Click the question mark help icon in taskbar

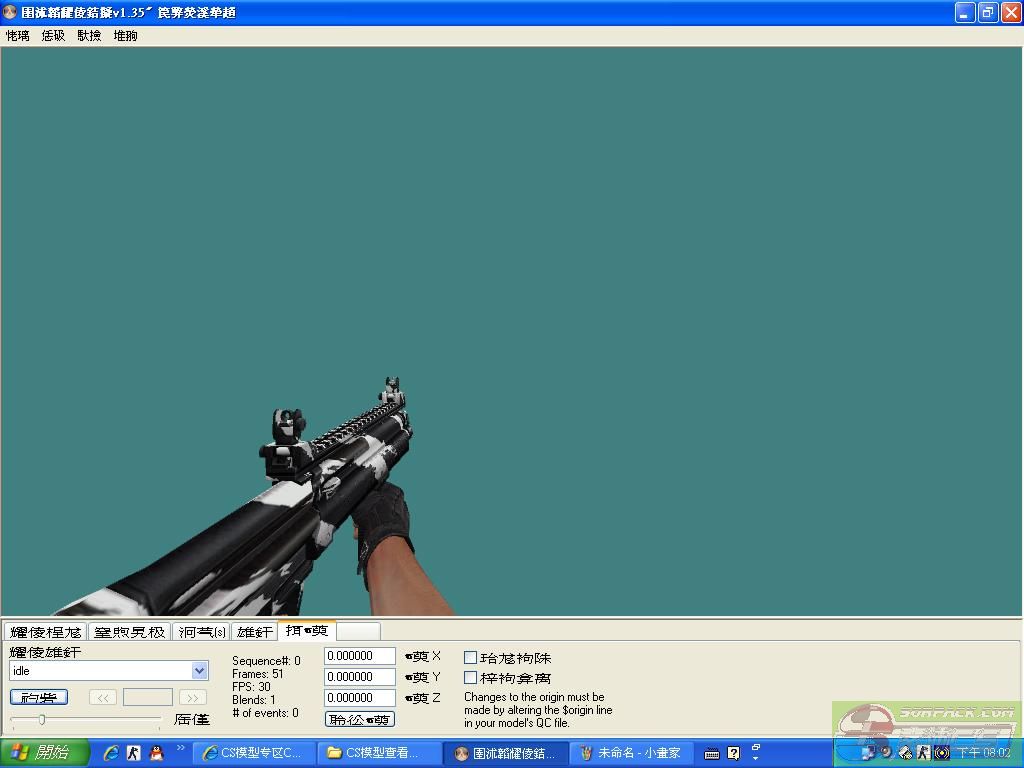(x=733, y=753)
